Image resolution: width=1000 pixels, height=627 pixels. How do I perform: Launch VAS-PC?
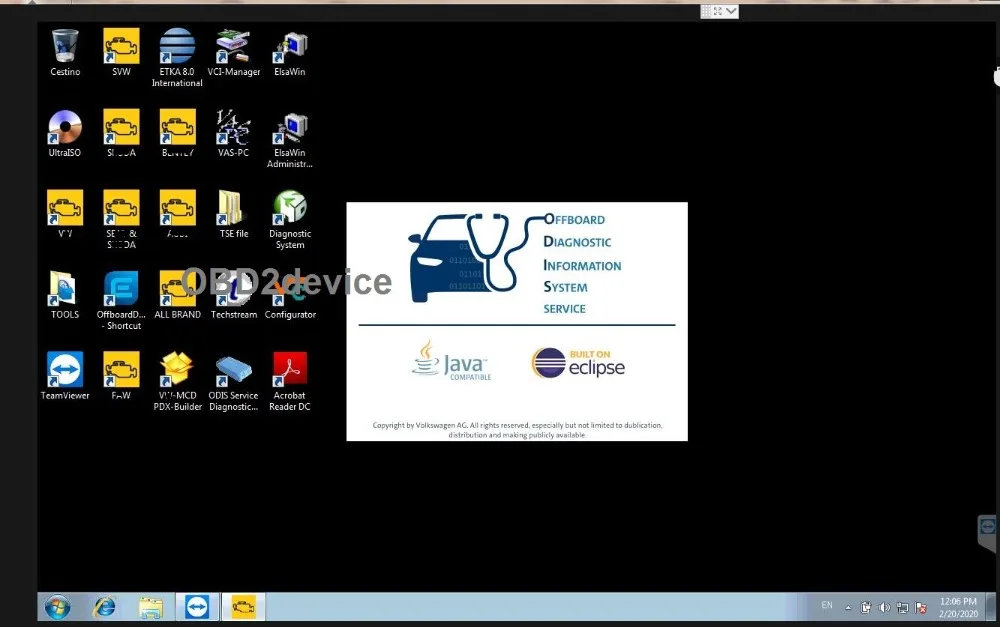click(233, 133)
